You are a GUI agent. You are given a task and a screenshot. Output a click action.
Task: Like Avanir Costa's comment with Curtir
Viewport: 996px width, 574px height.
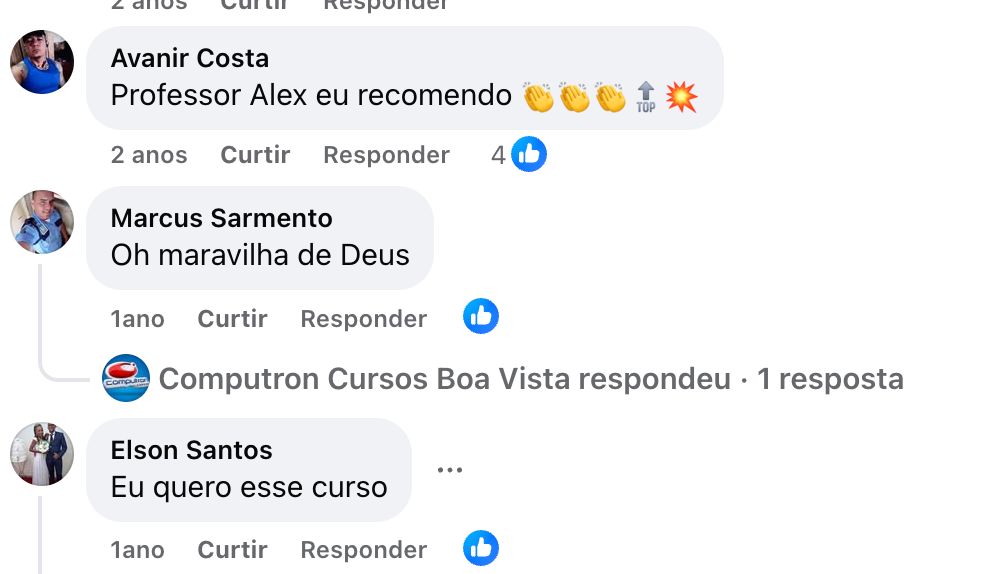255,155
